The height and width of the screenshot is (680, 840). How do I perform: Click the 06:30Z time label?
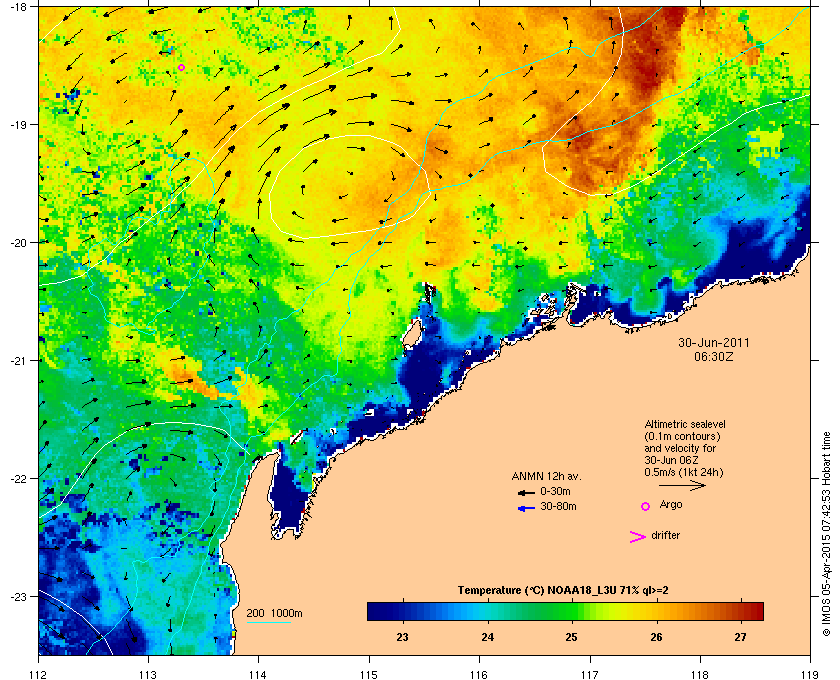point(714,356)
